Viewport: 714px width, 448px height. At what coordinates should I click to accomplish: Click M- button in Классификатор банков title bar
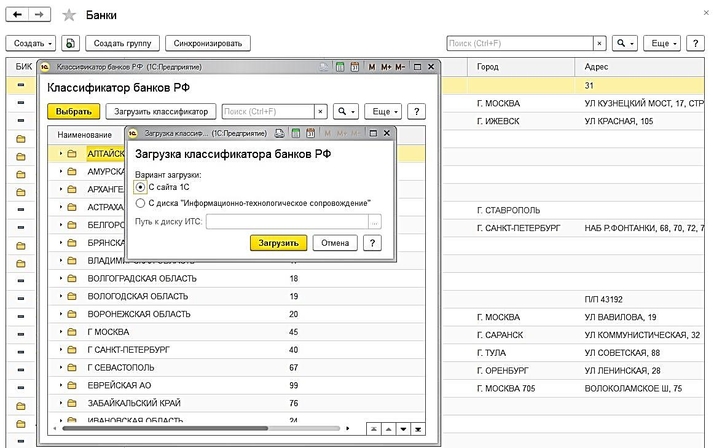400,67
